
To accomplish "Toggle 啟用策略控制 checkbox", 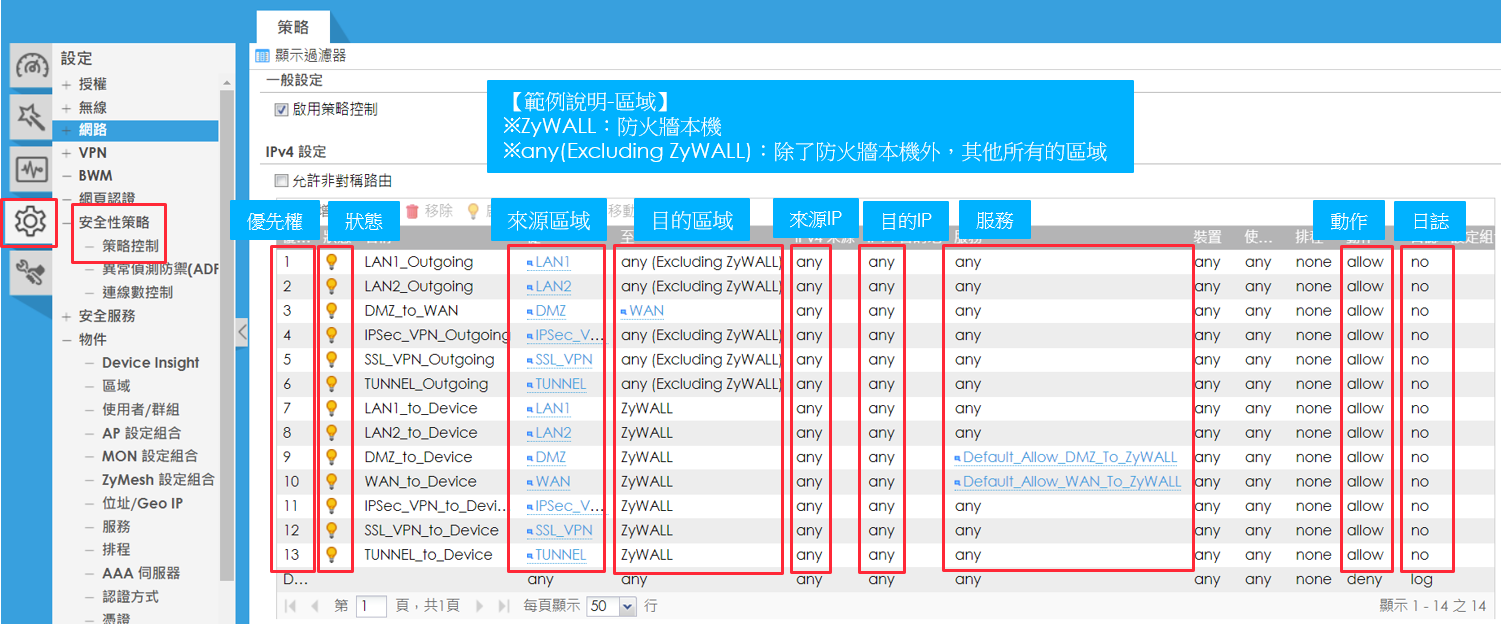I will [281, 109].
